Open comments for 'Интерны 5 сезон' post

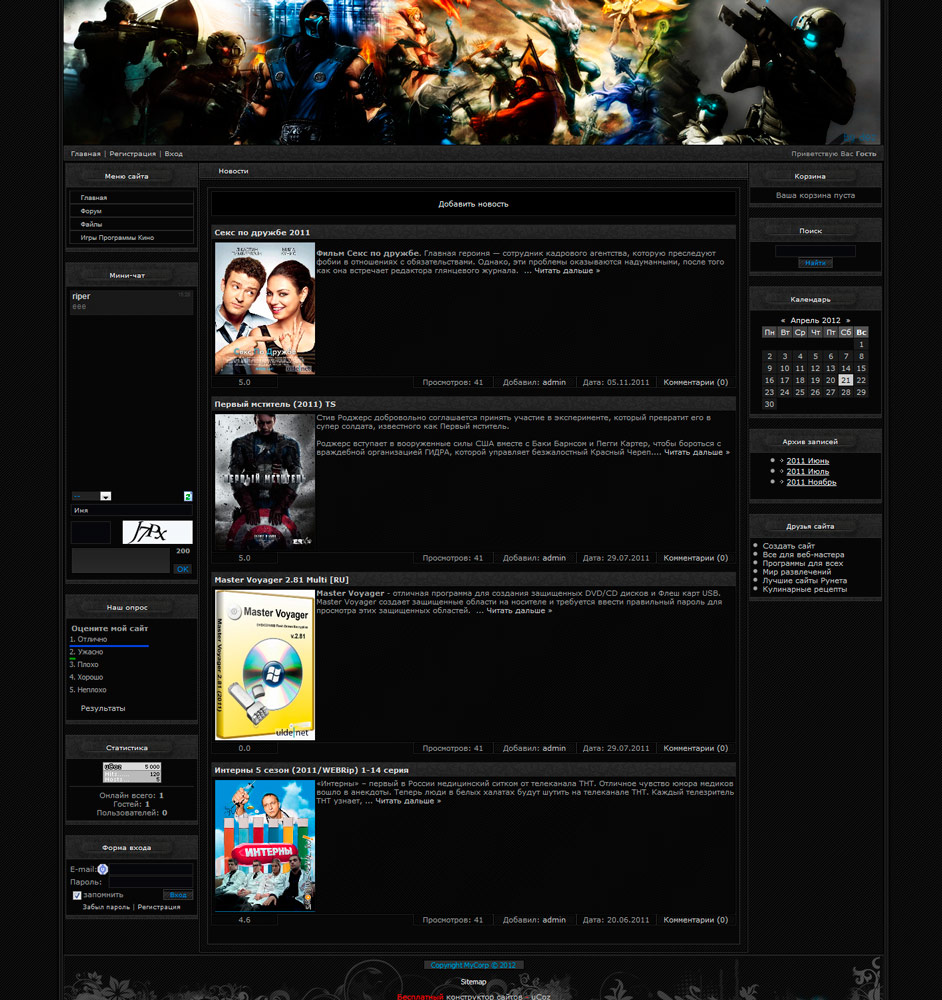(695, 920)
